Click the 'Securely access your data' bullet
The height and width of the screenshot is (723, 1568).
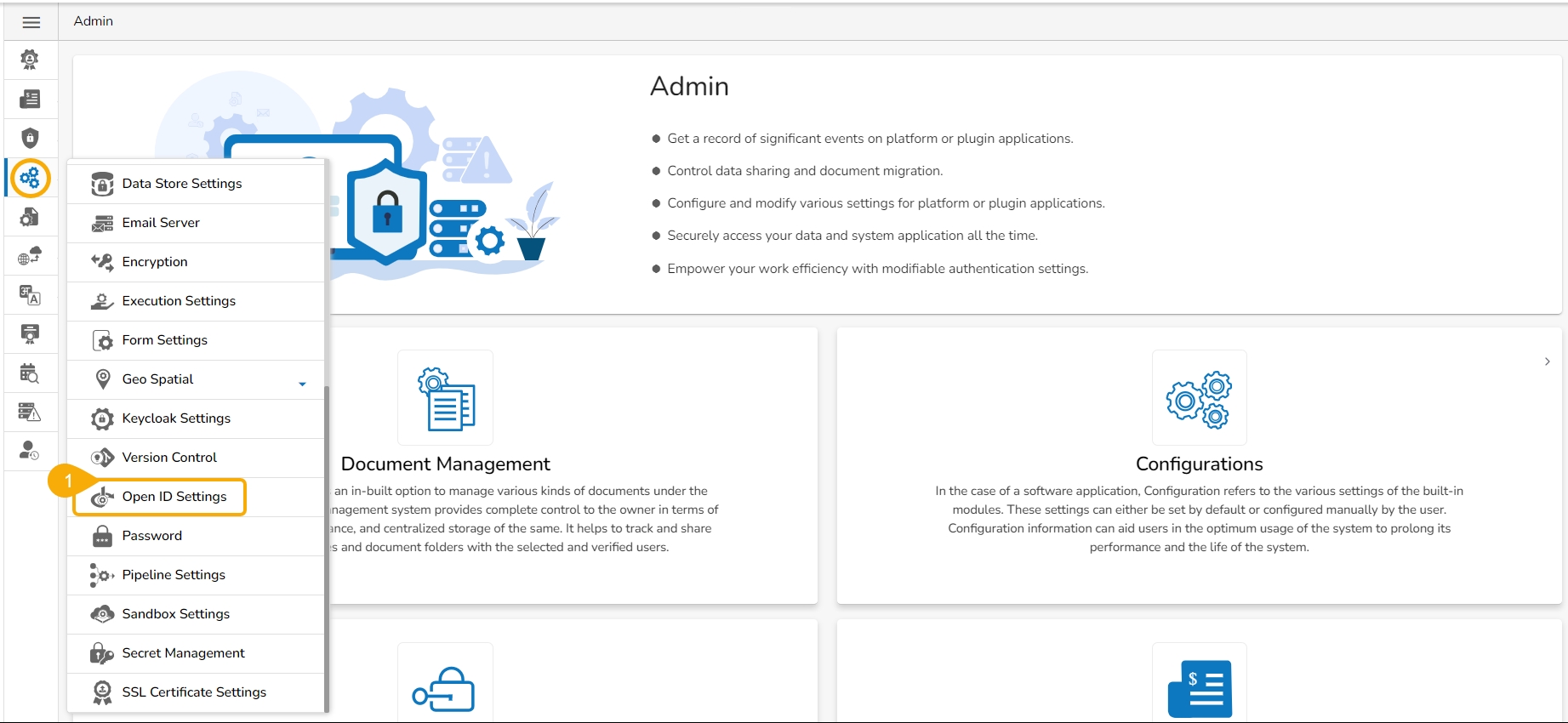(x=852, y=236)
